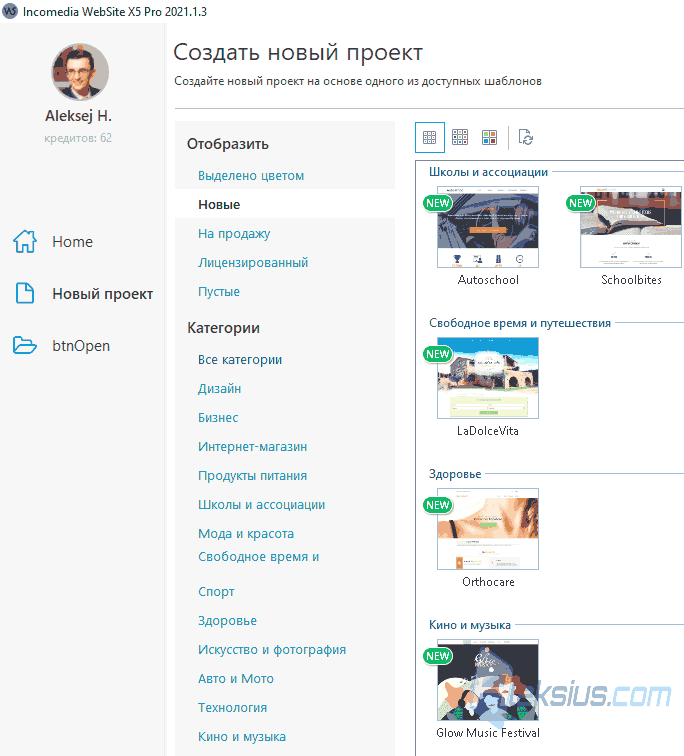The image size is (684, 756).
Task: Click Кино и музыка group header
Action: [x=469, y=625]
